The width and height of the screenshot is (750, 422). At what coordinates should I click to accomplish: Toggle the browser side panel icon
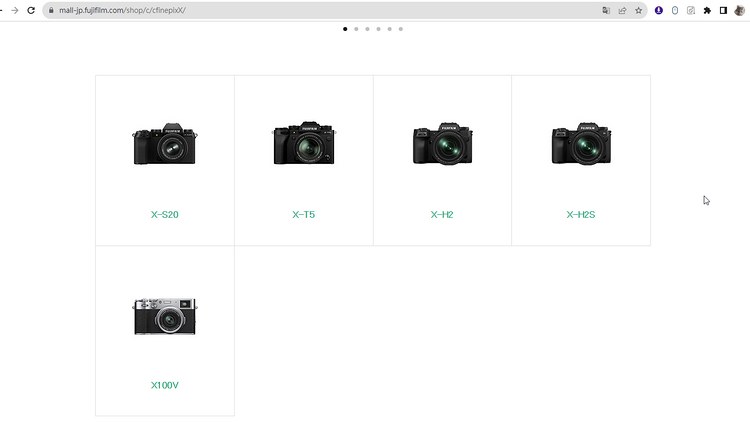[723, 10]
